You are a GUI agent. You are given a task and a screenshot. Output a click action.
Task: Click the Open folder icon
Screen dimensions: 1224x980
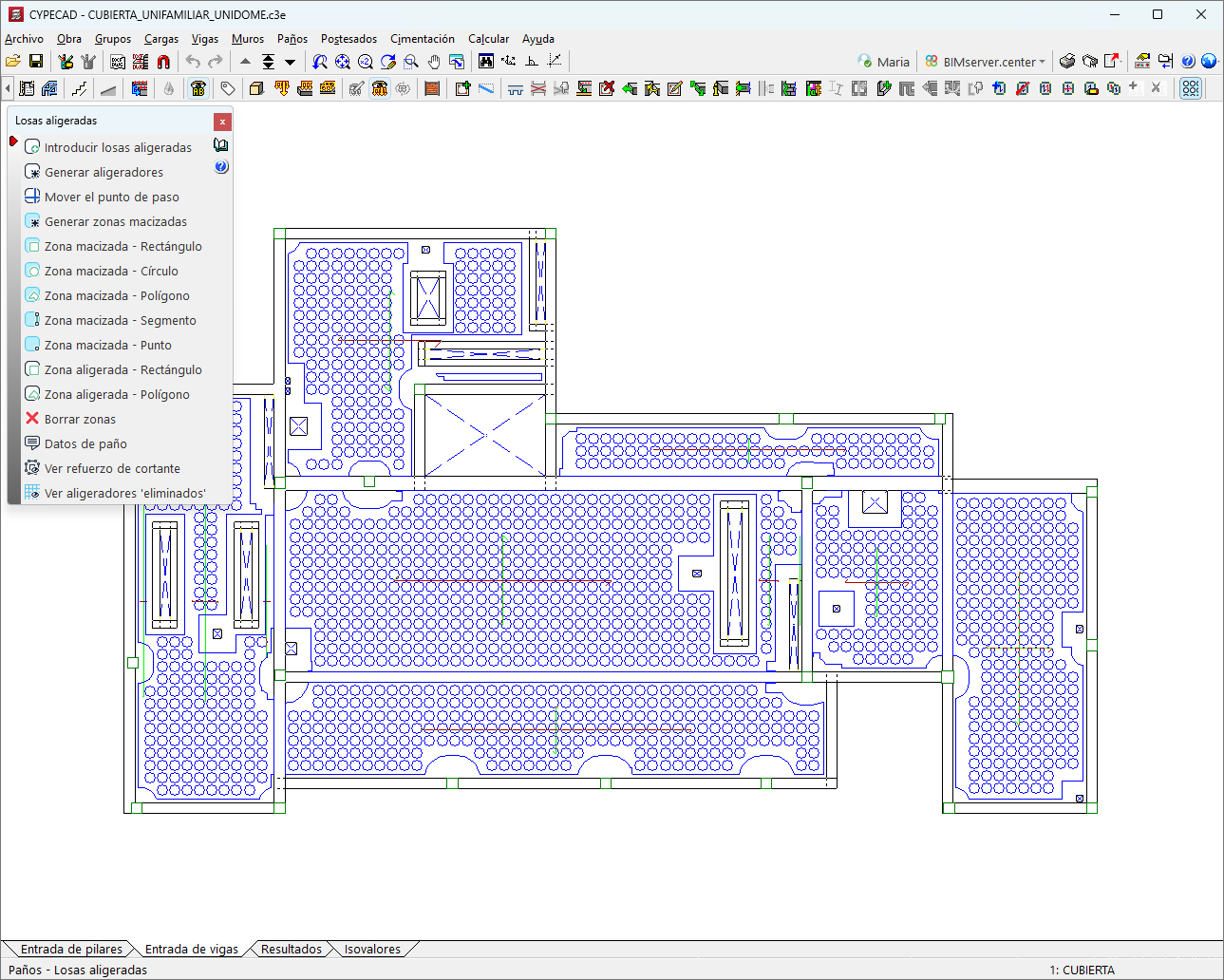tap(13, 62)
